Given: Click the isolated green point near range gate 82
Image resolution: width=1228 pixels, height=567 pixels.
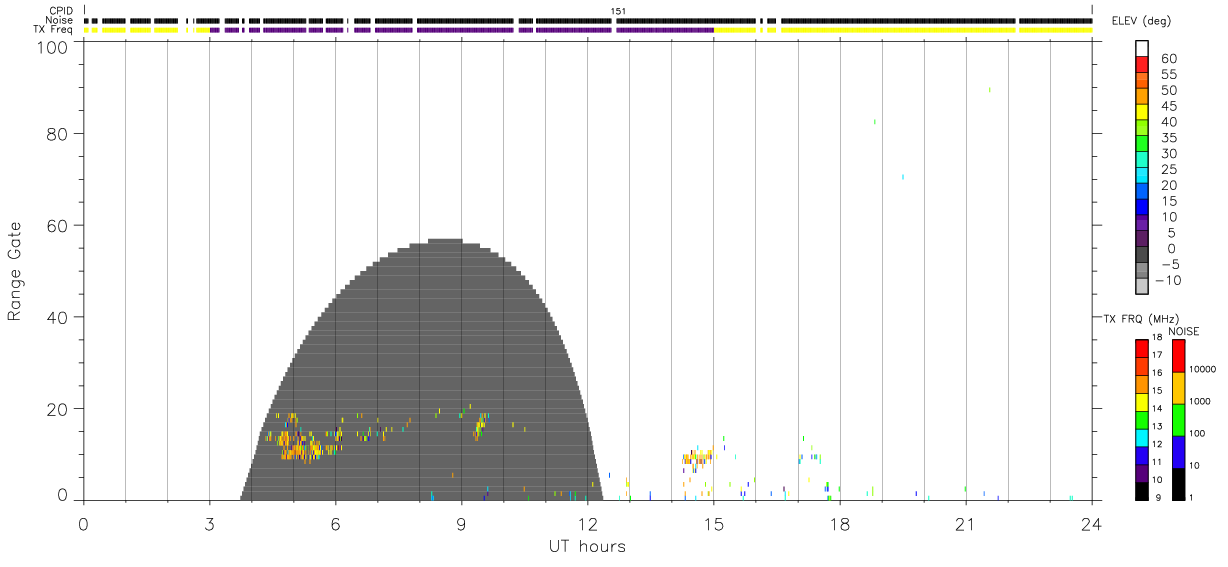Looking at the screenshot, I should 874,122.
